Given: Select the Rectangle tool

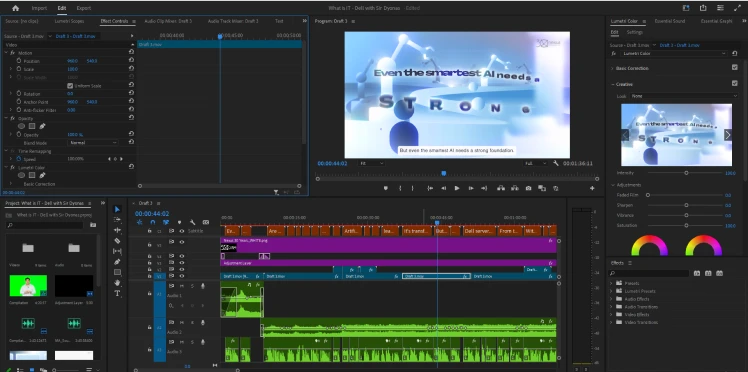Looking at the screenshot, I should 117,272.
